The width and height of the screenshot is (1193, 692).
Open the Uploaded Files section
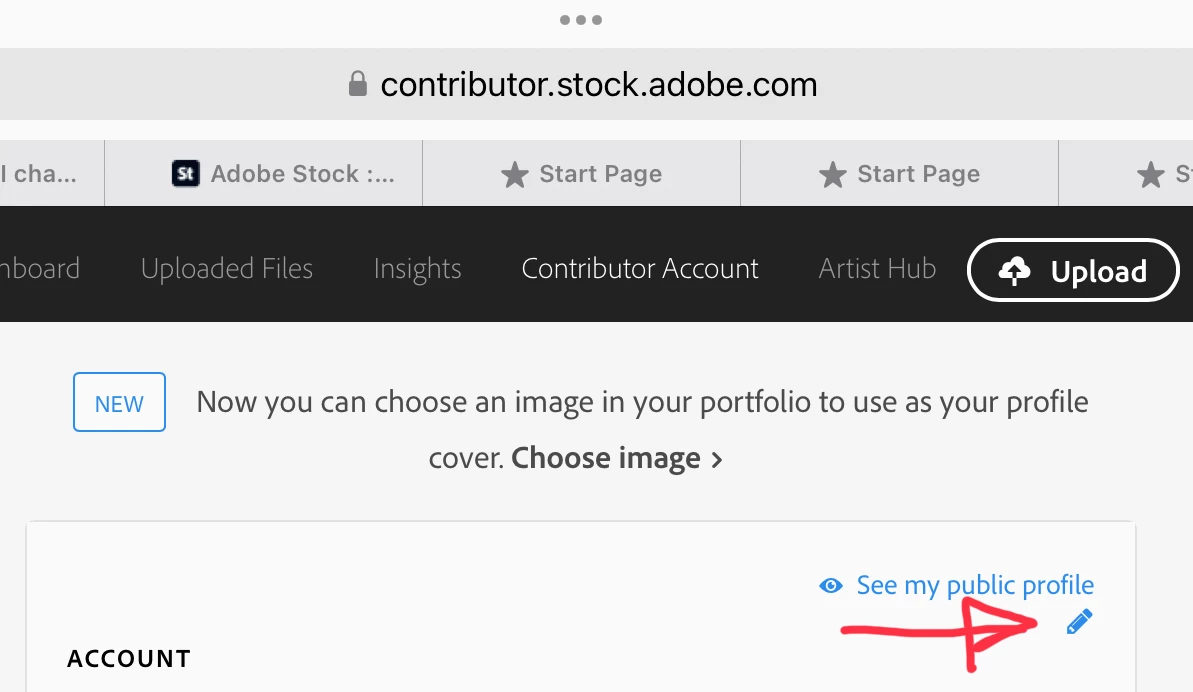coord(227,269)
